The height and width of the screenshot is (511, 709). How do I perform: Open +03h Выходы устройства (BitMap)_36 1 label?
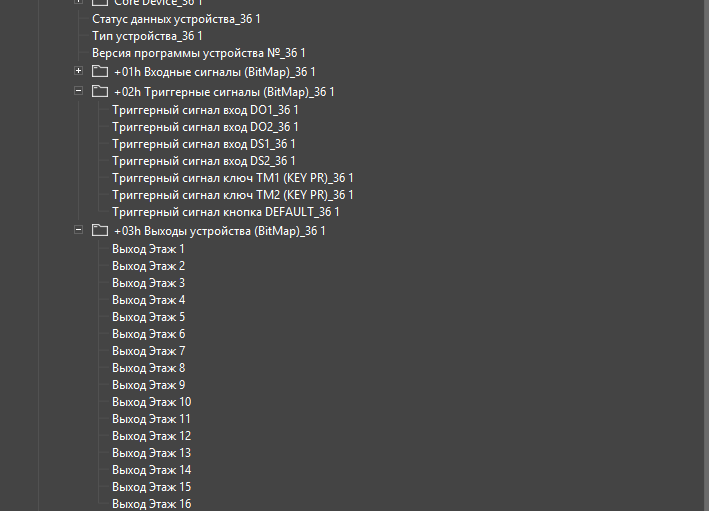click(x=220, y=231)
